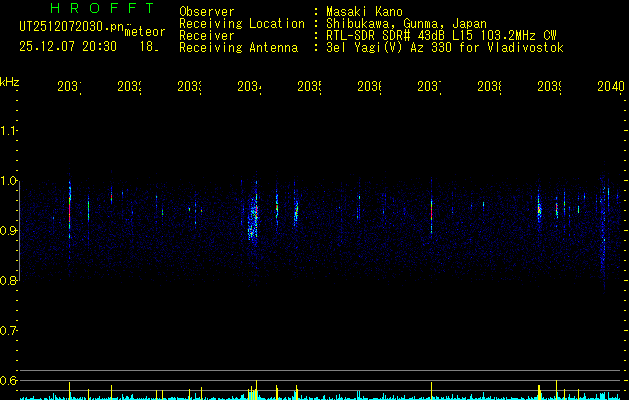This screenshot has height=400, width=629.
Task: Click the word 'meteor' under the file name
Action: click(145, 32)
